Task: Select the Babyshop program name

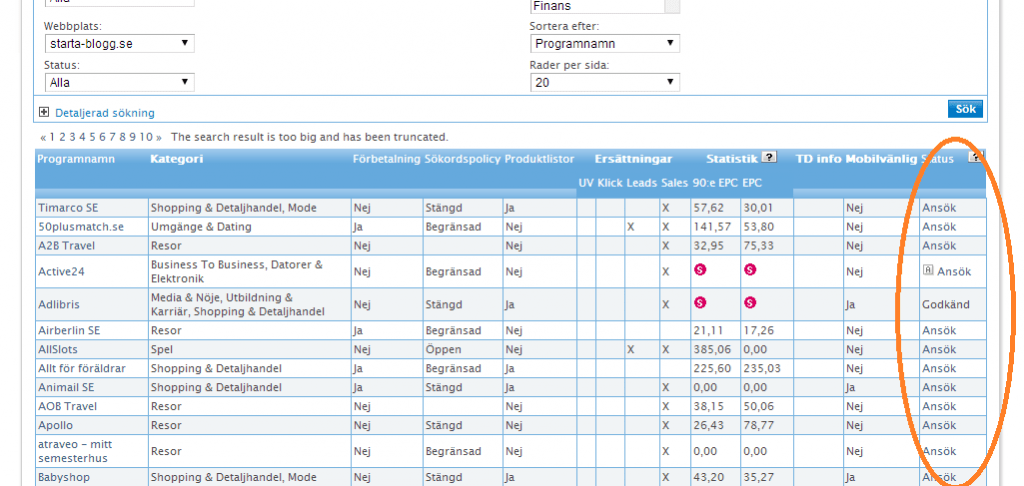Action: (x=62, y=478)
